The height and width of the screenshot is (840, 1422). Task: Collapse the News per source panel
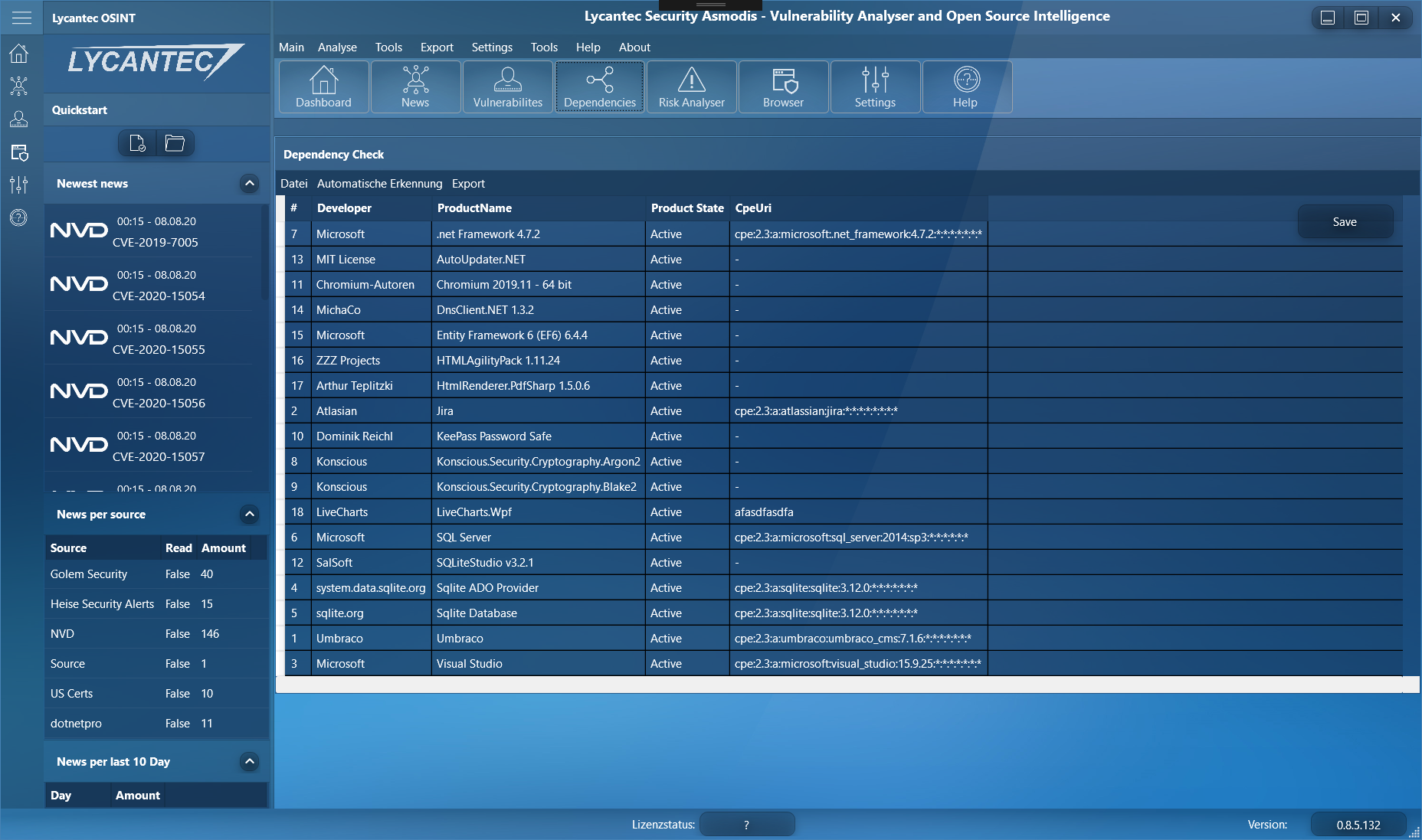(249, 514)
